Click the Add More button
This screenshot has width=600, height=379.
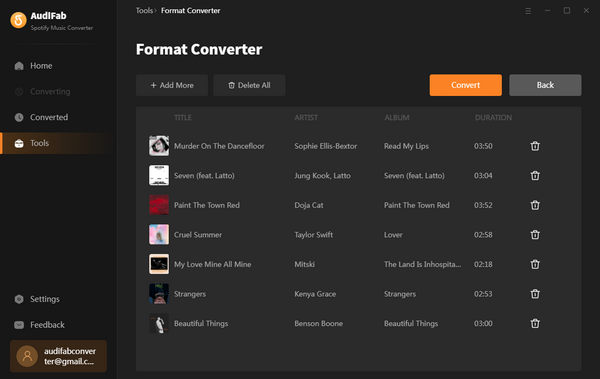(172, 85)
